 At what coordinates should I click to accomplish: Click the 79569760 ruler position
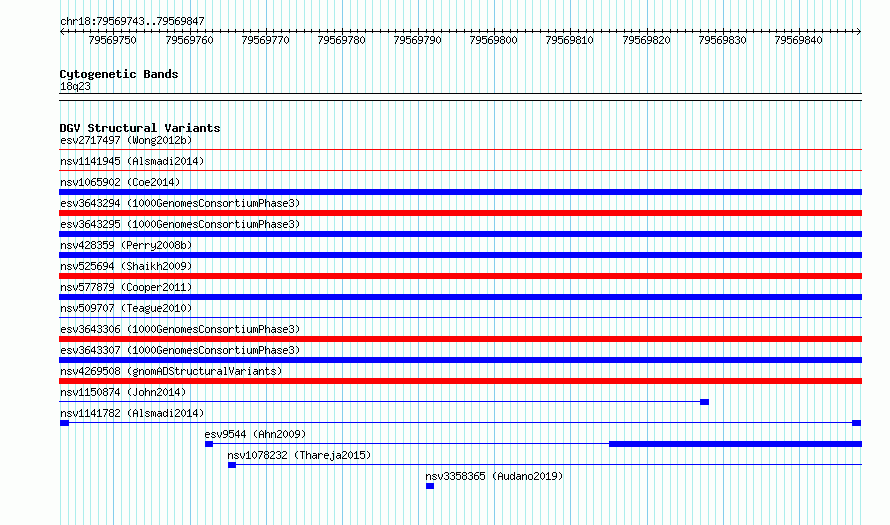189,40
